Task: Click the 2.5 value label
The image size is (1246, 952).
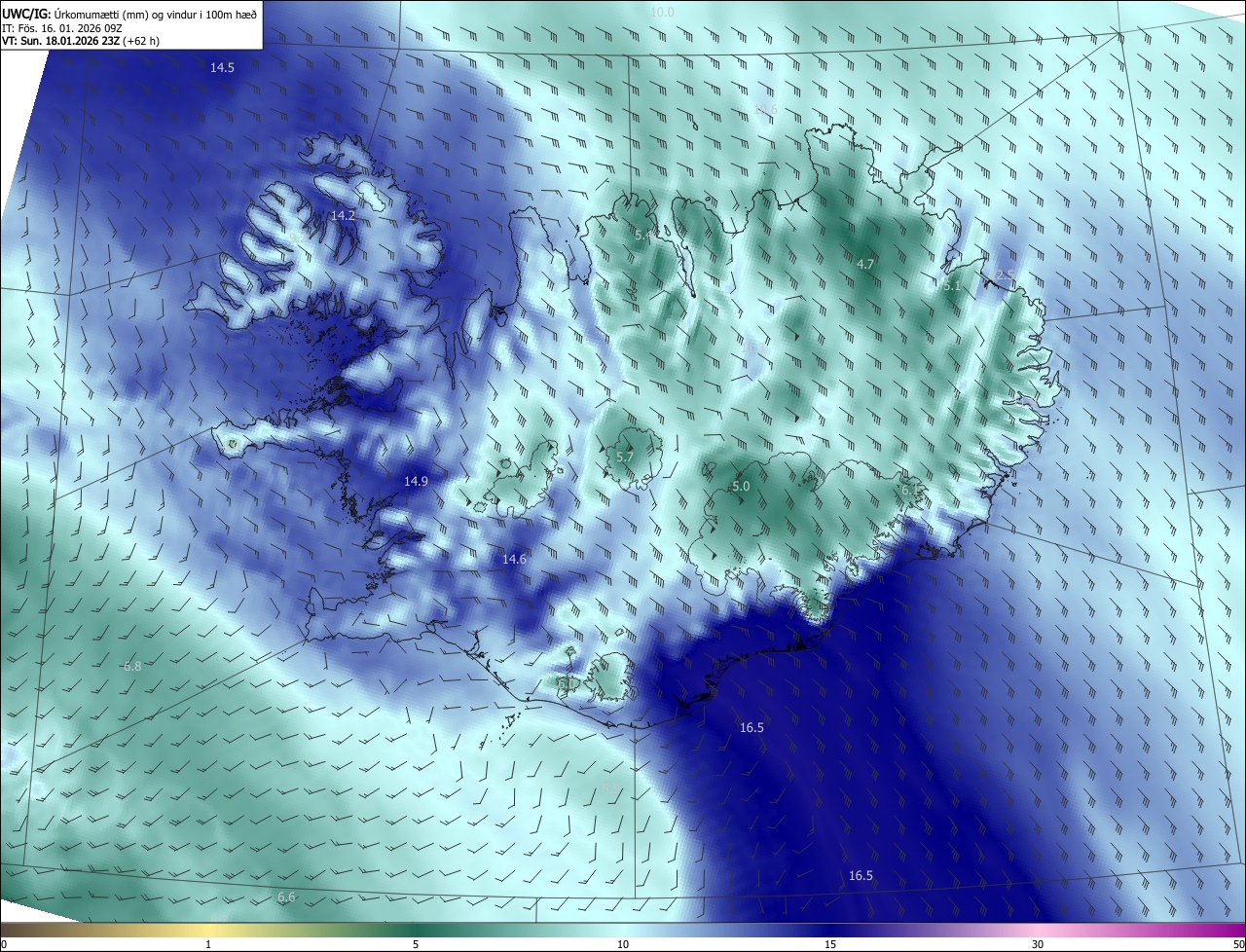Action: 1006,275
